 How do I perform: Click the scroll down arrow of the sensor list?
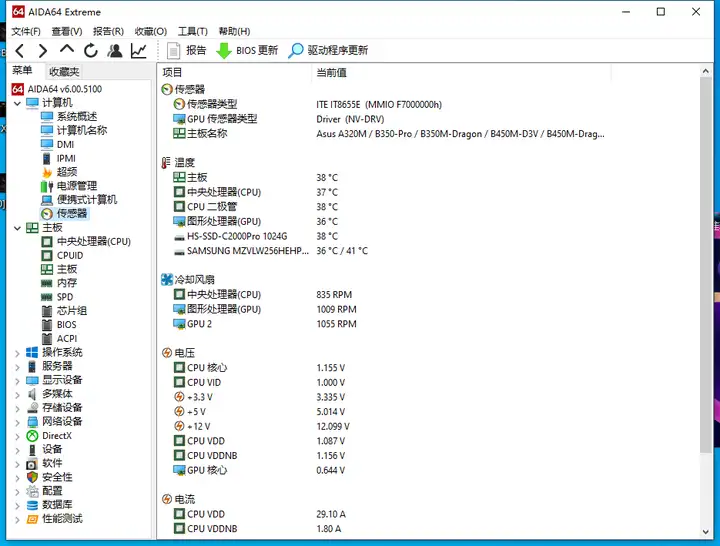coord(706,532)
